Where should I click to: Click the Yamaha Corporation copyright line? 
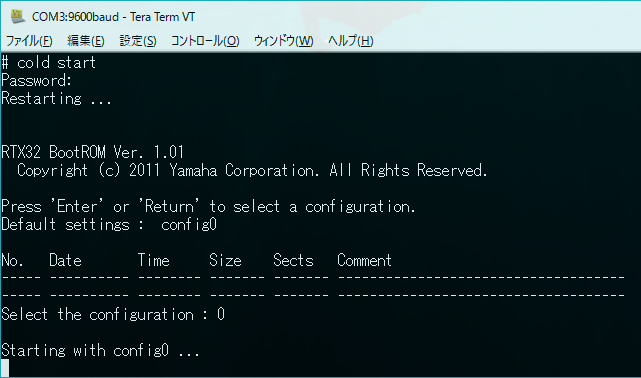click(x=252, y=170)
